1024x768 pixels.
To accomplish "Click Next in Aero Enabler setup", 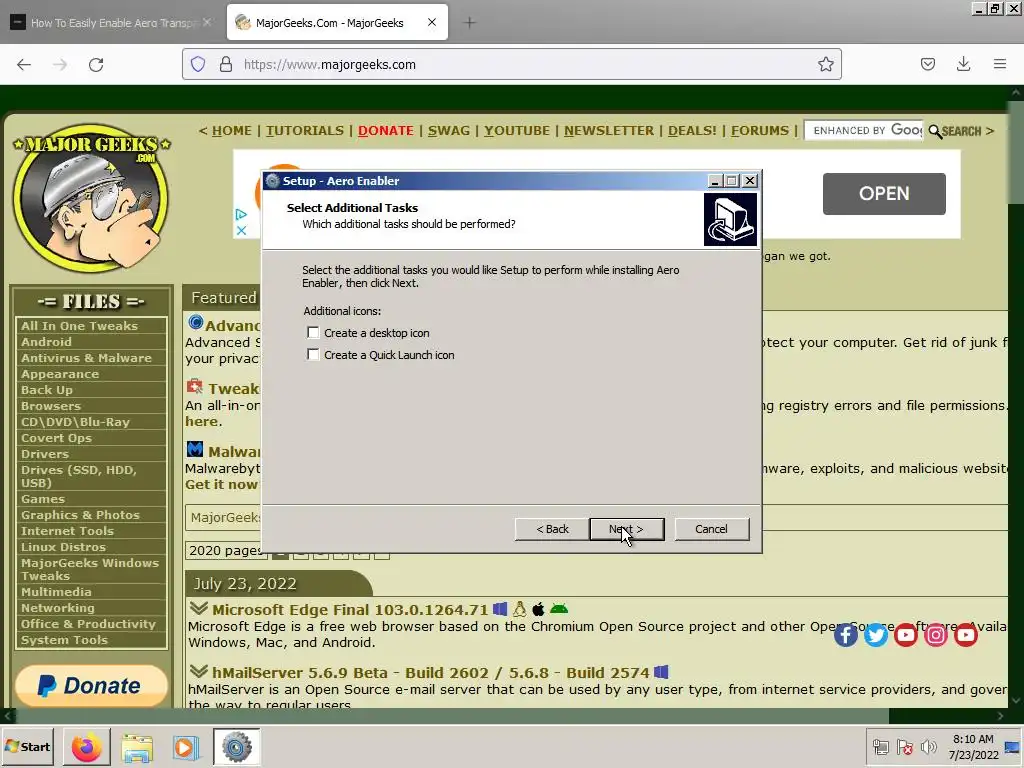I will click(x=626, y=529).
